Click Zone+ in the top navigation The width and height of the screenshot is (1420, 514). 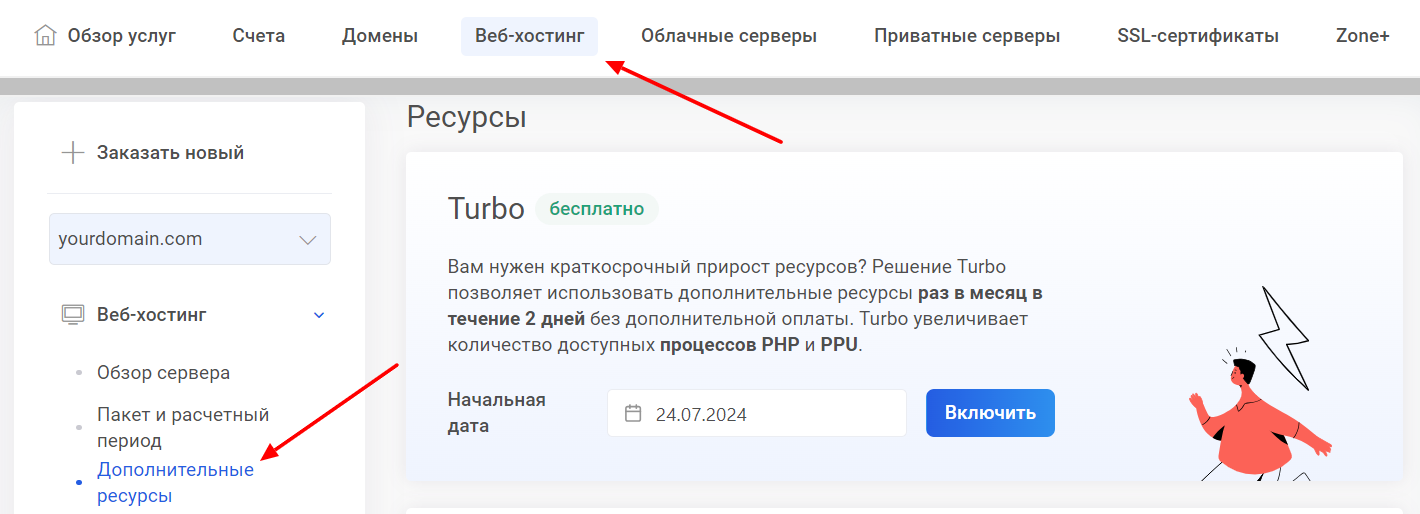tap(1362, 36)
